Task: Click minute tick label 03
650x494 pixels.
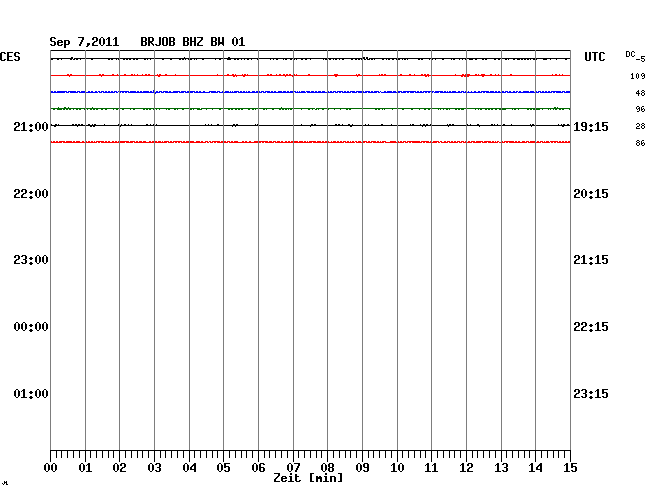Action: pos(154,468)
